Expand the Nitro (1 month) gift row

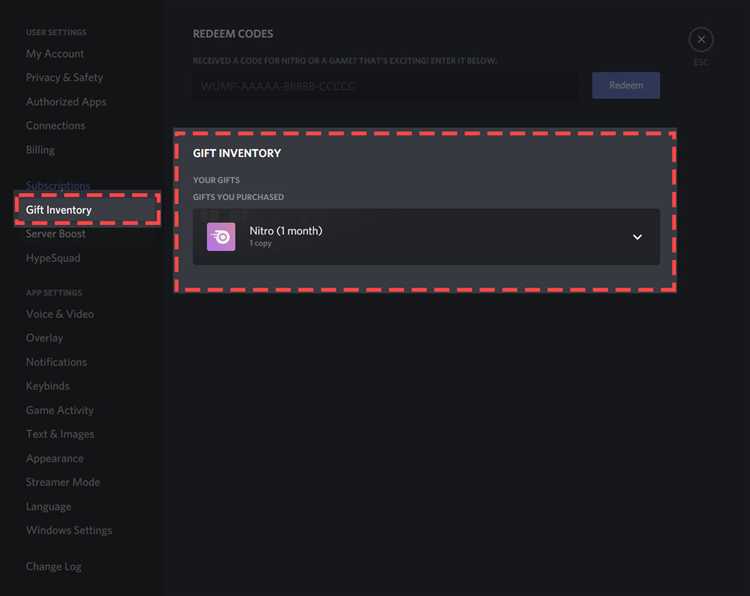point(637,237)
